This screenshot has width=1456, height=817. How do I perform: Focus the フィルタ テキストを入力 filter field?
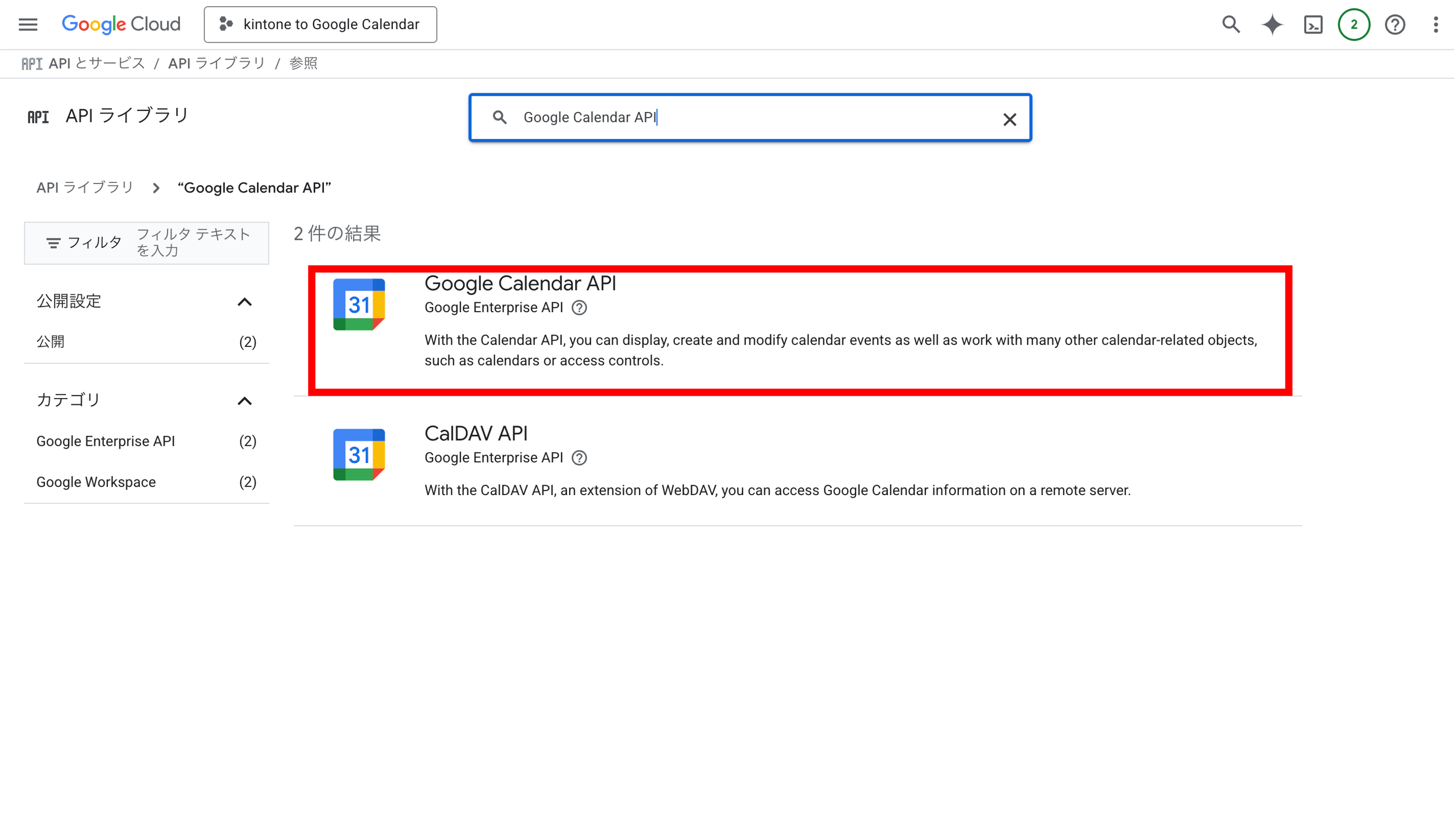[194, 243]
